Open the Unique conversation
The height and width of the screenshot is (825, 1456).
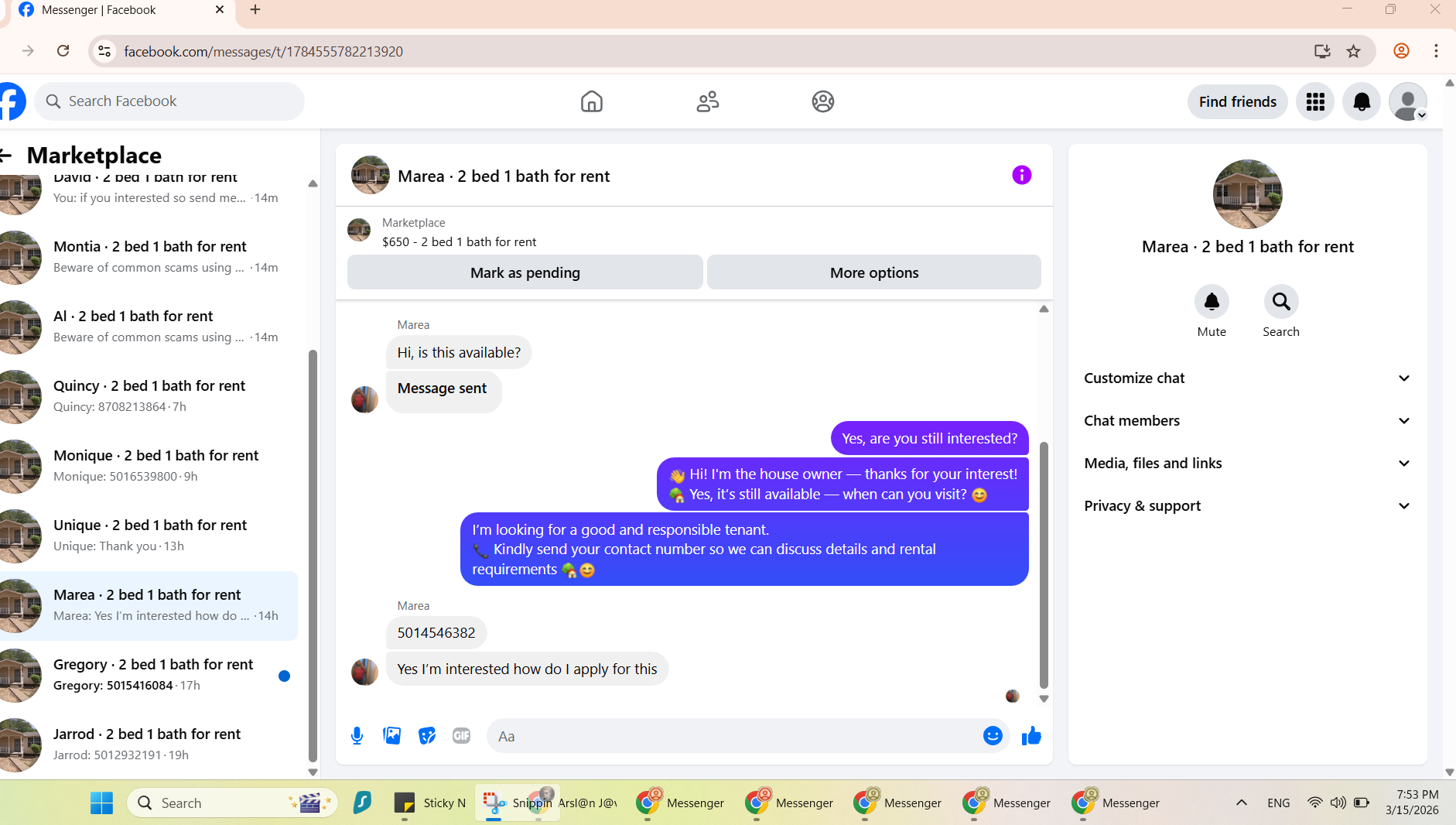(149, 536)
